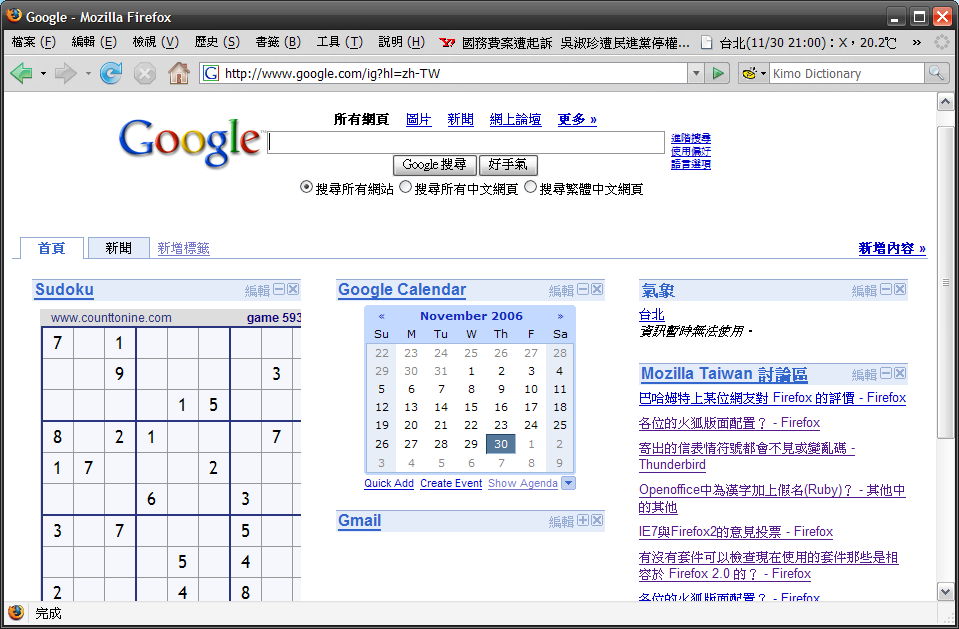Click the Google search input field

point(466,142)
